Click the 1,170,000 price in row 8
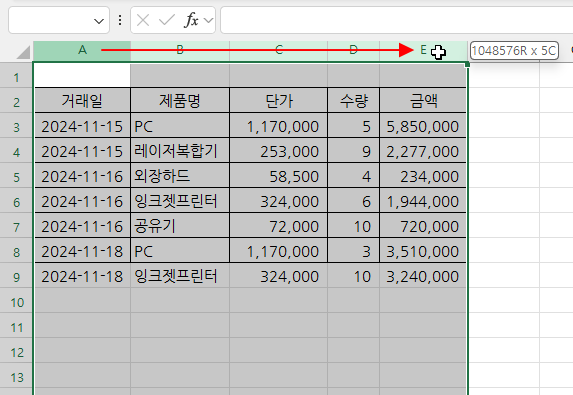Image resolution: width=573 pixels, height=395 pixels. tap(278, 251)
